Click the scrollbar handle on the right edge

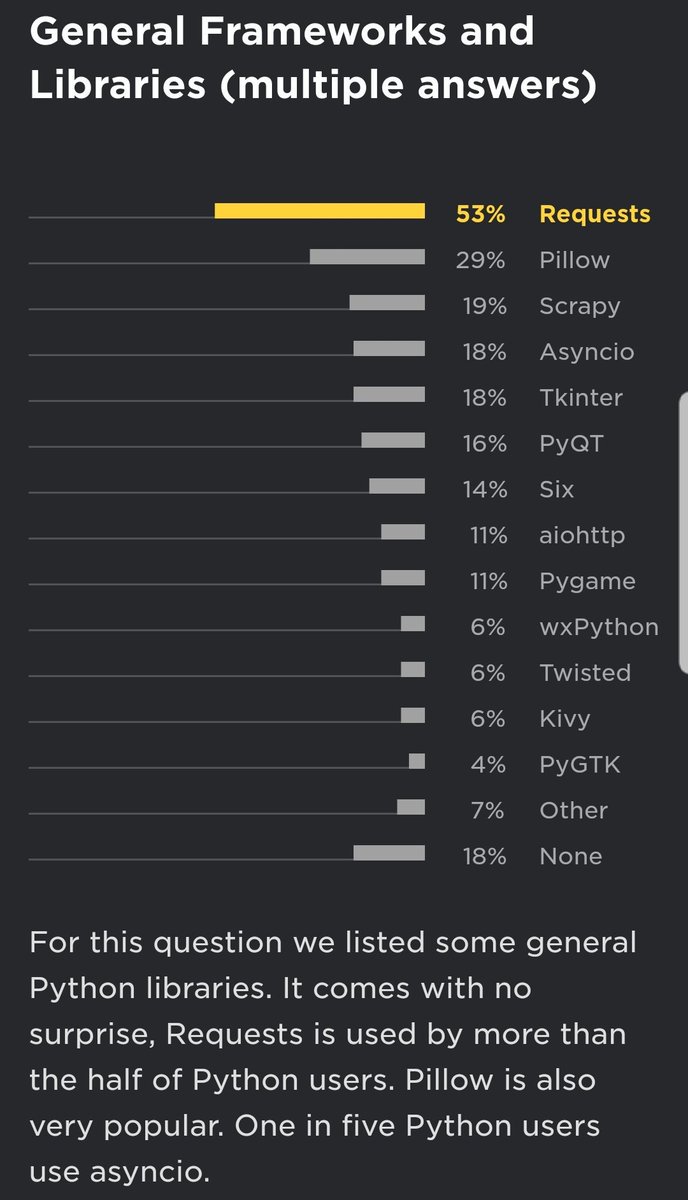(683, 532)
